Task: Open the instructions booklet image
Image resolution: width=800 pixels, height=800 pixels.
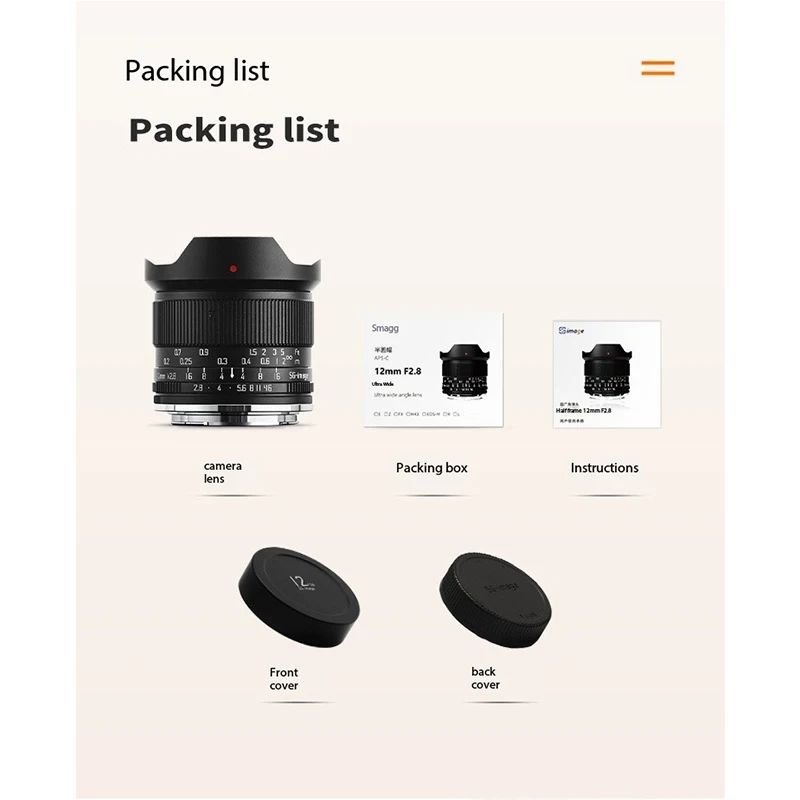Action: coord(607,374)
